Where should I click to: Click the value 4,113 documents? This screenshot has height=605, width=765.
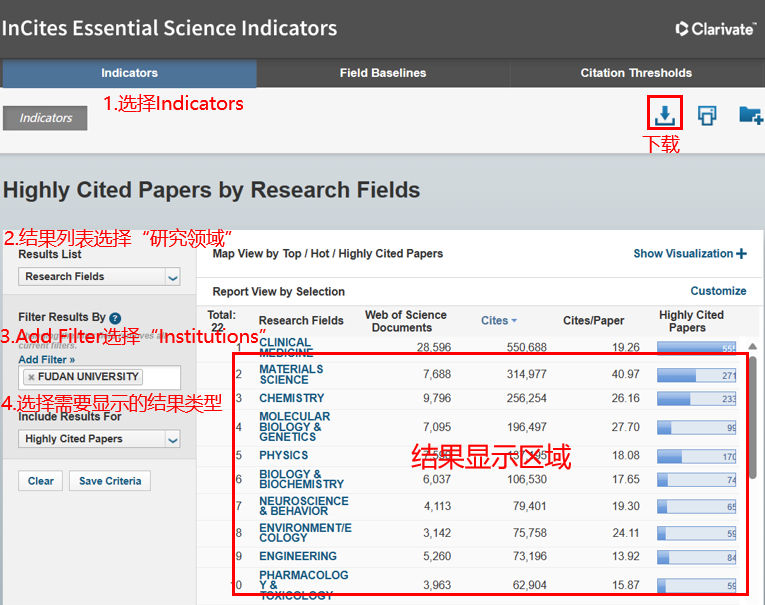pyautogui.click(x=437, y=506)
